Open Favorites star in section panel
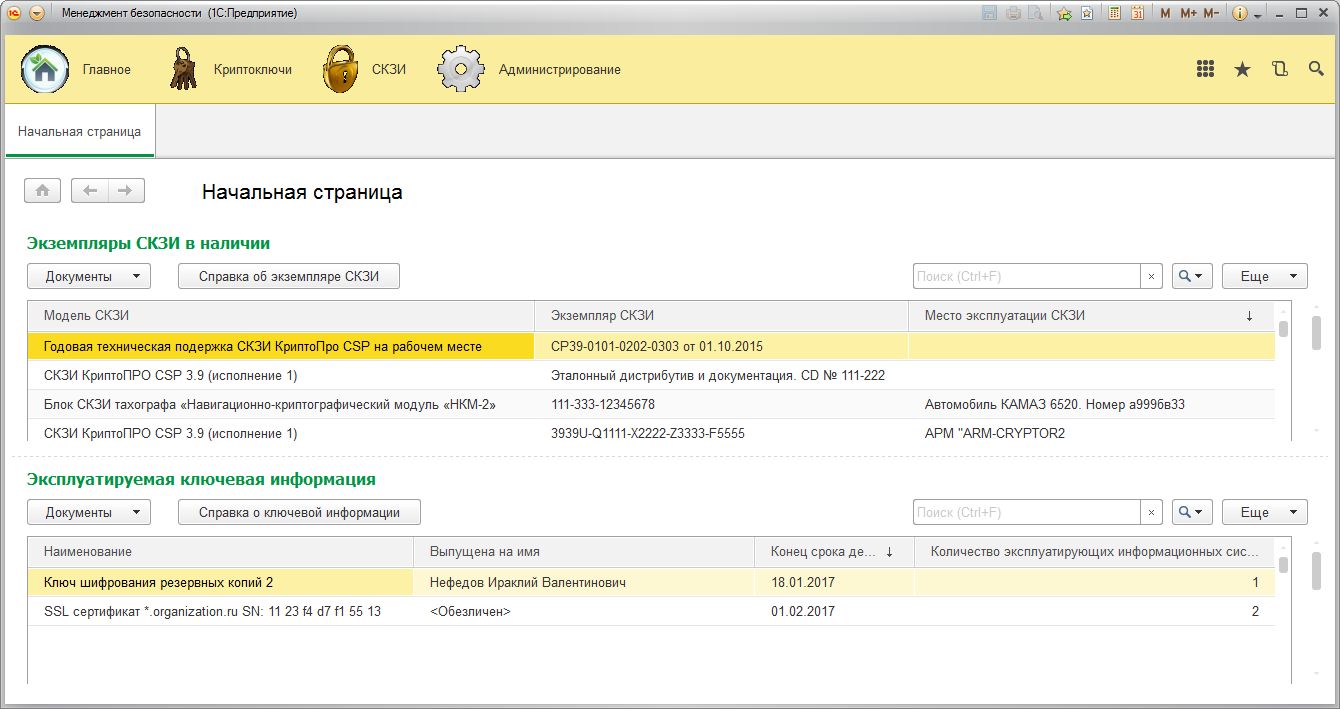The image size is (1340, 709). pyautogui.click(x=1242, y=69)
